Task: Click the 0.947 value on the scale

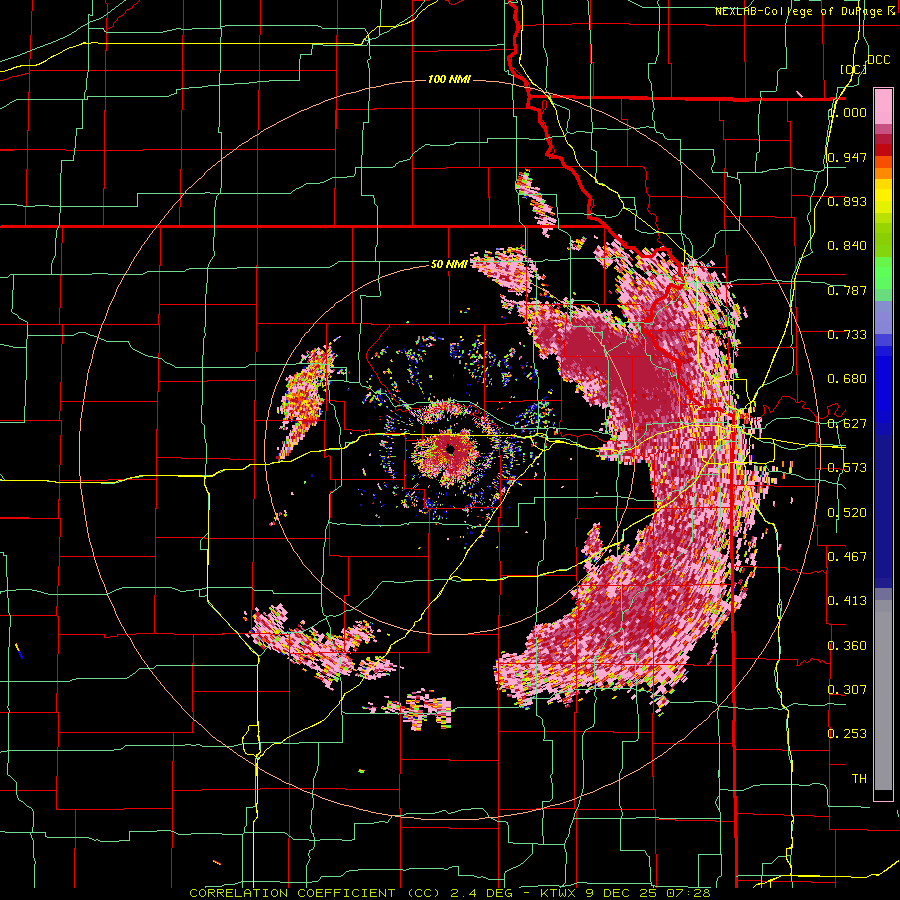Action: coord(847,157)
